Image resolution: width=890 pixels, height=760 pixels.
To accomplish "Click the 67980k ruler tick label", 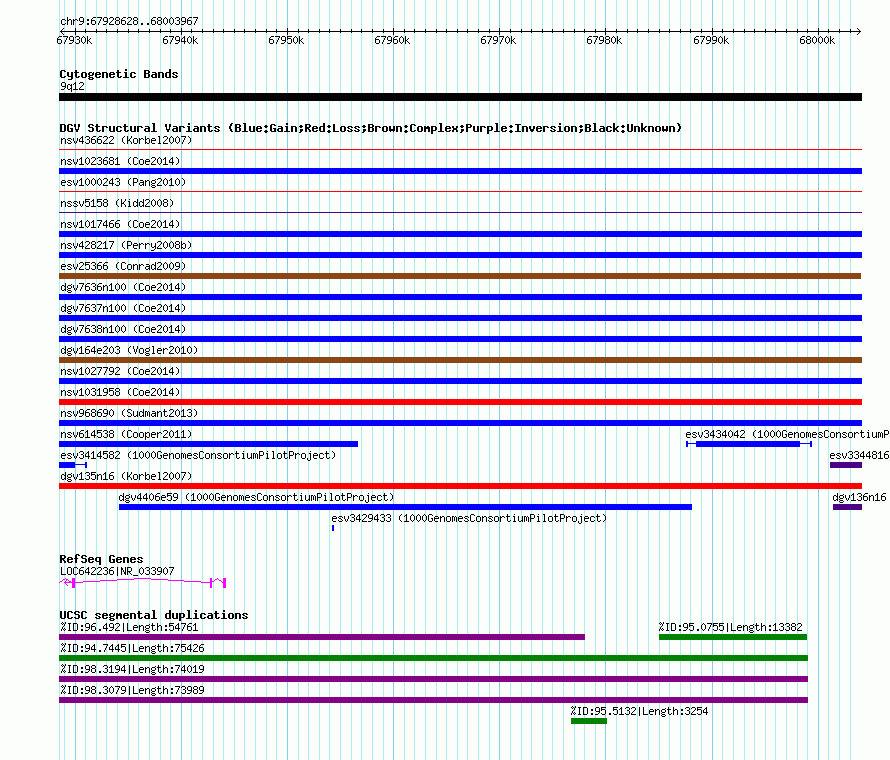I will pos(604,40).
